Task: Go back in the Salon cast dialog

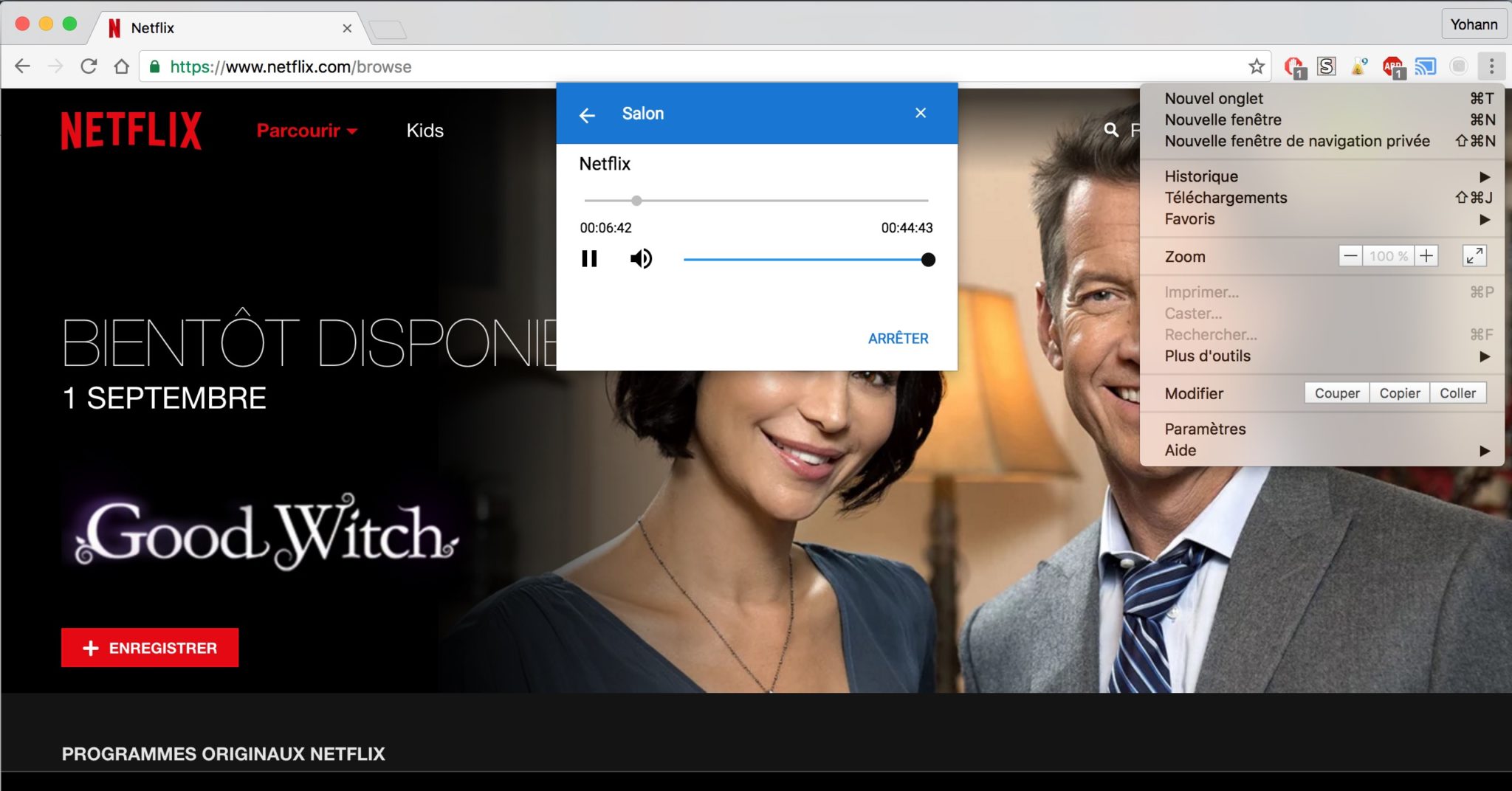Action: 588,115
